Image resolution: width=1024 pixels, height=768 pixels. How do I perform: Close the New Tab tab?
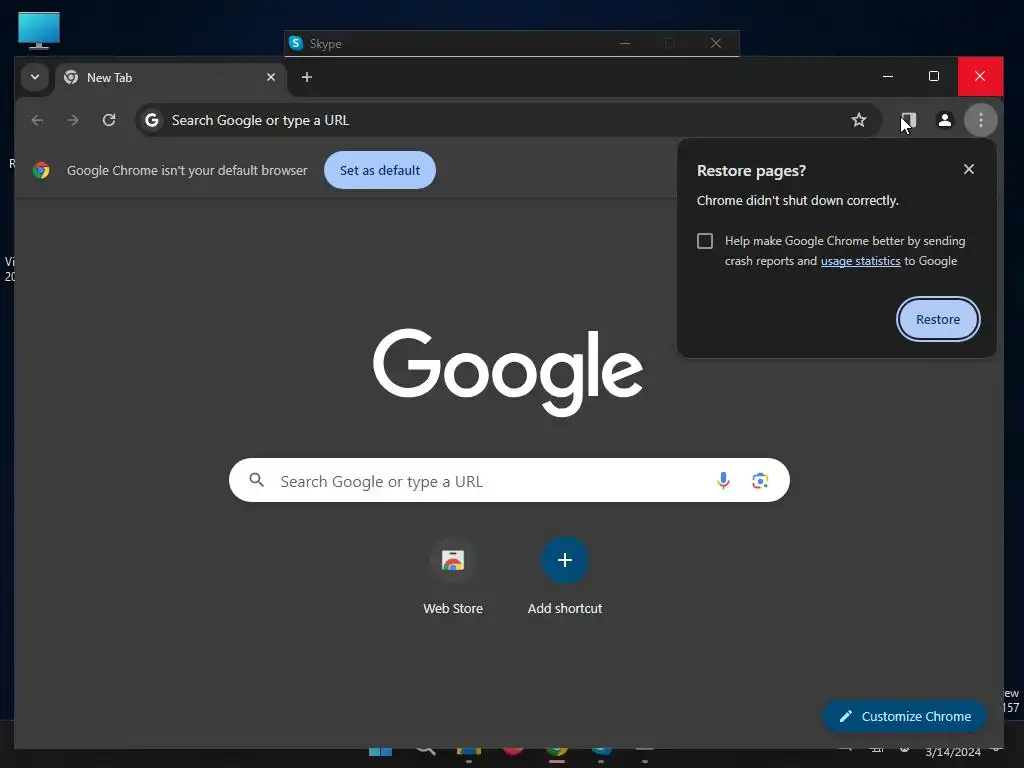pyautogui.click(x=271, y=77)
